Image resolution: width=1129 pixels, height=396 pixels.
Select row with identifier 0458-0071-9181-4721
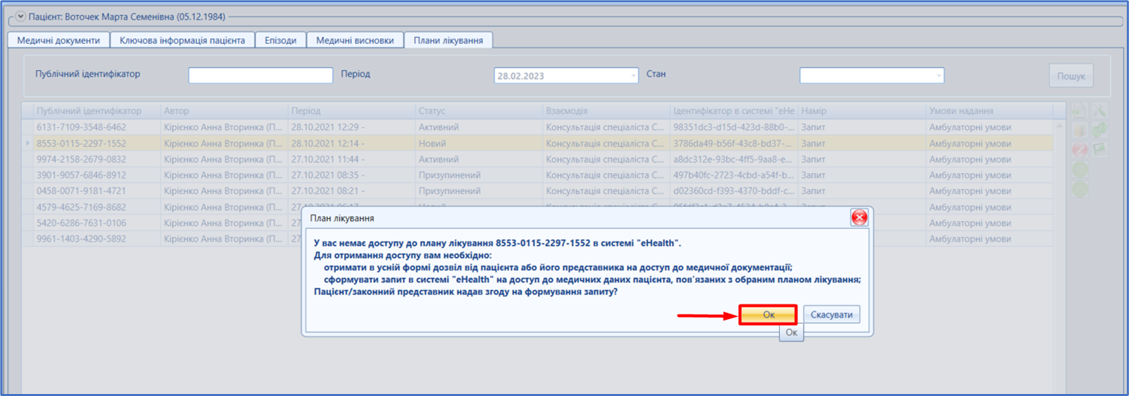pos(537,192)
